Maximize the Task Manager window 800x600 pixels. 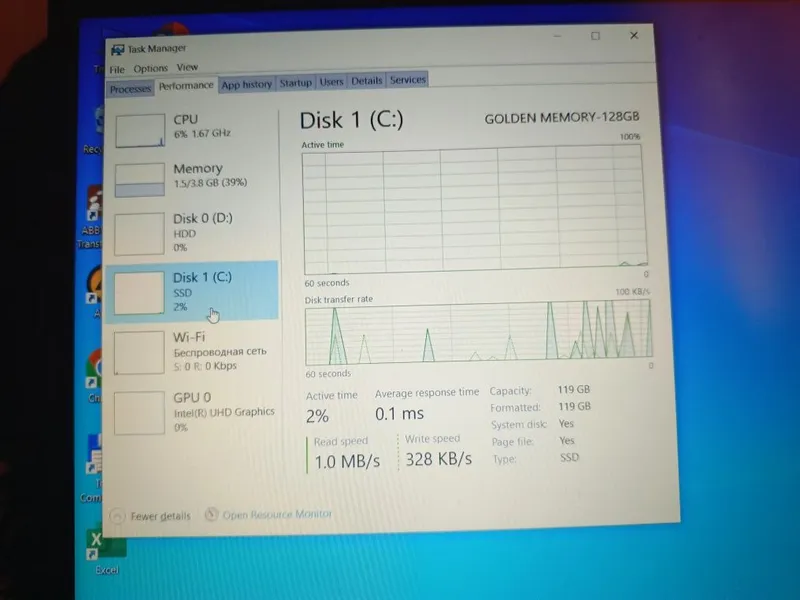click(595, 36)
